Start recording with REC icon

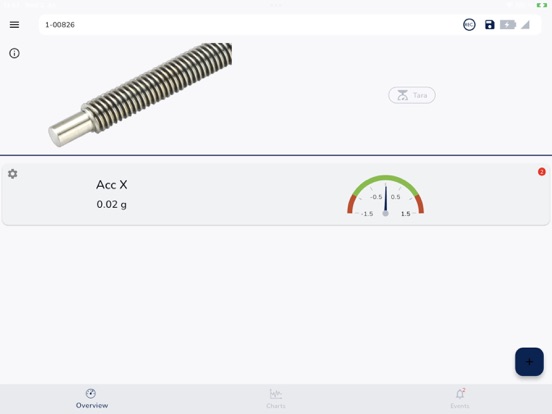[469, 25]
